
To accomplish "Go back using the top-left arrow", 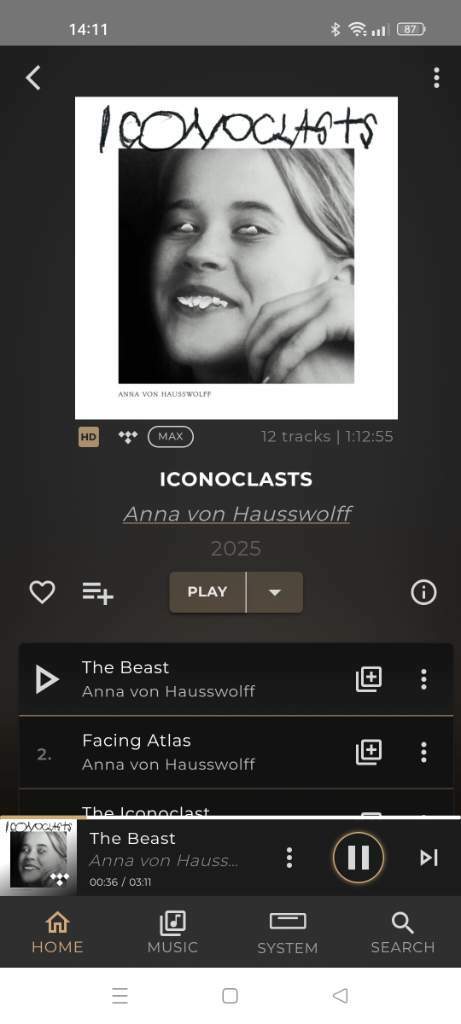I will pos(33,78).
